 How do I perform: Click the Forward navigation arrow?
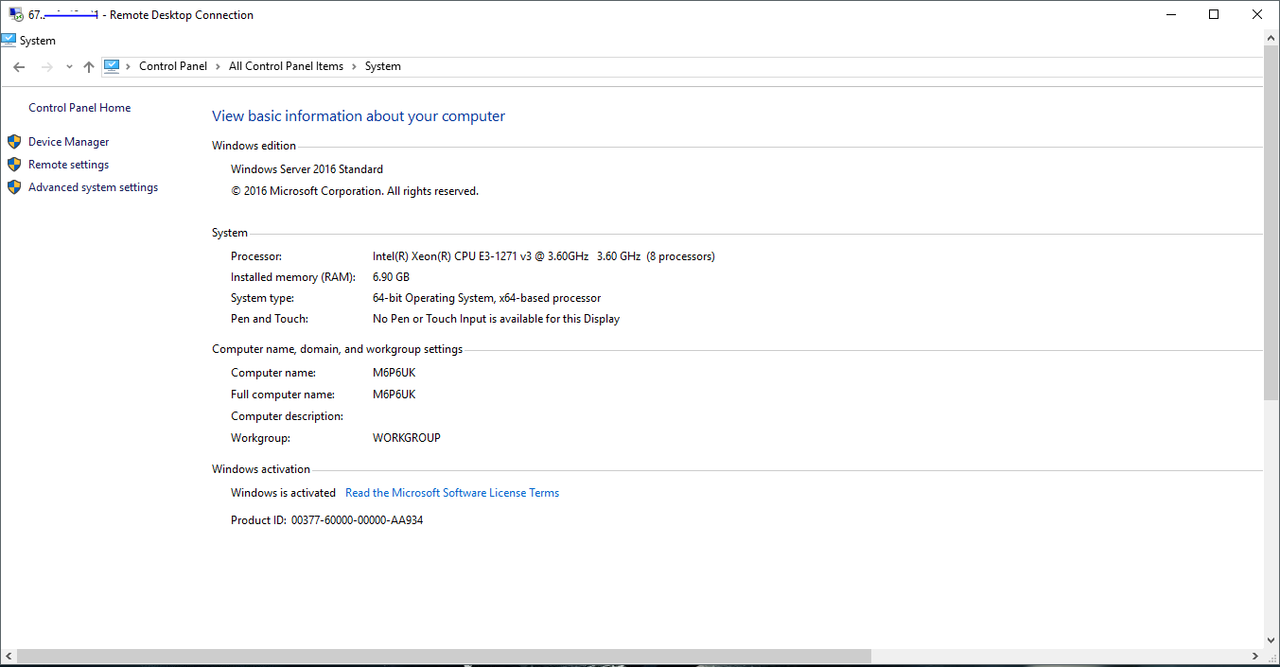click(46, 67)
